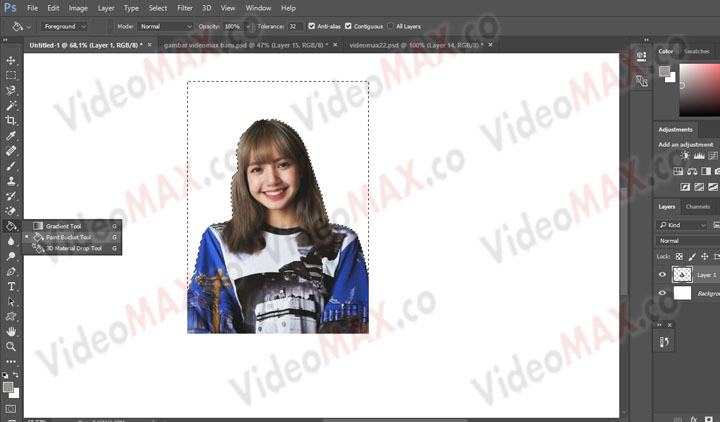Select the Dodge tool
The height and width of the screenshot is (422, 720).
pos(11,256)
